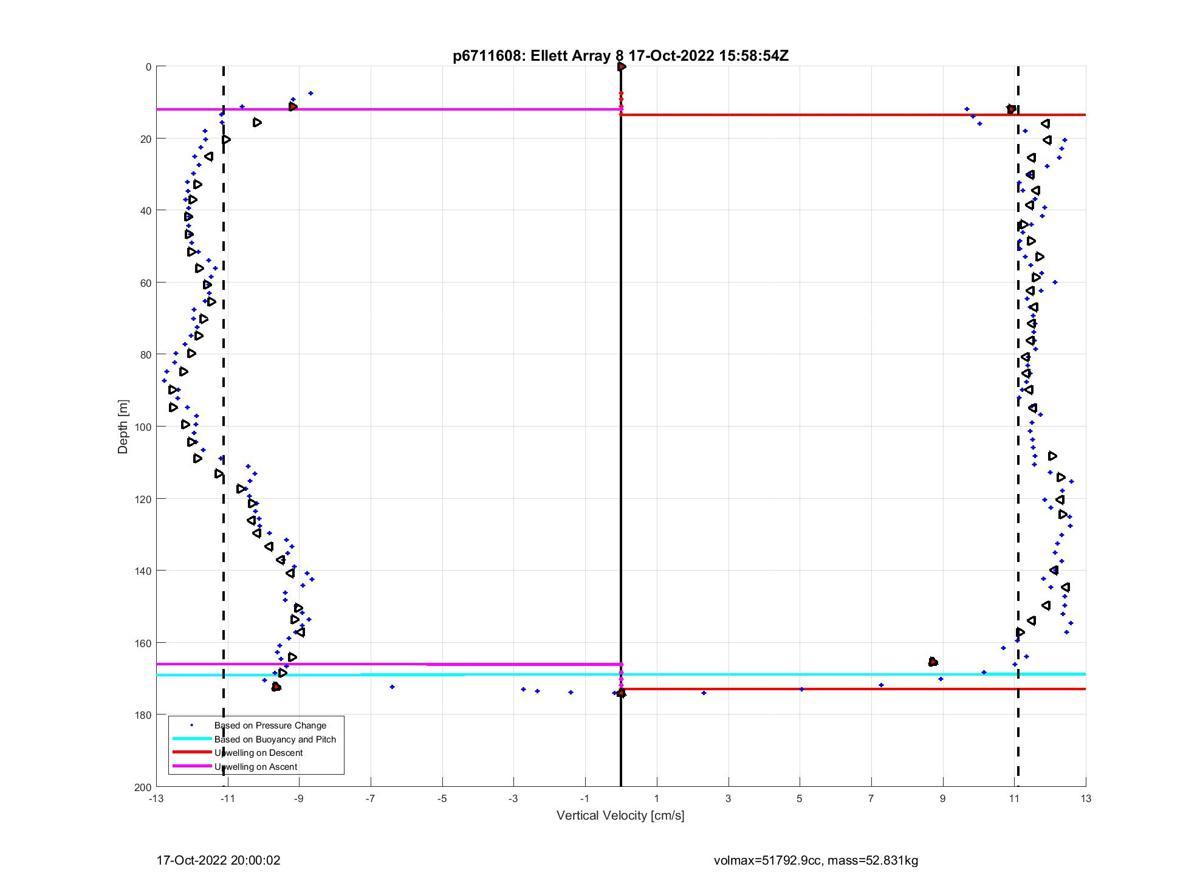This screenshot has width=1200, height=885.
Task: Click the y-axis tick label "40"
Action: 145,211
